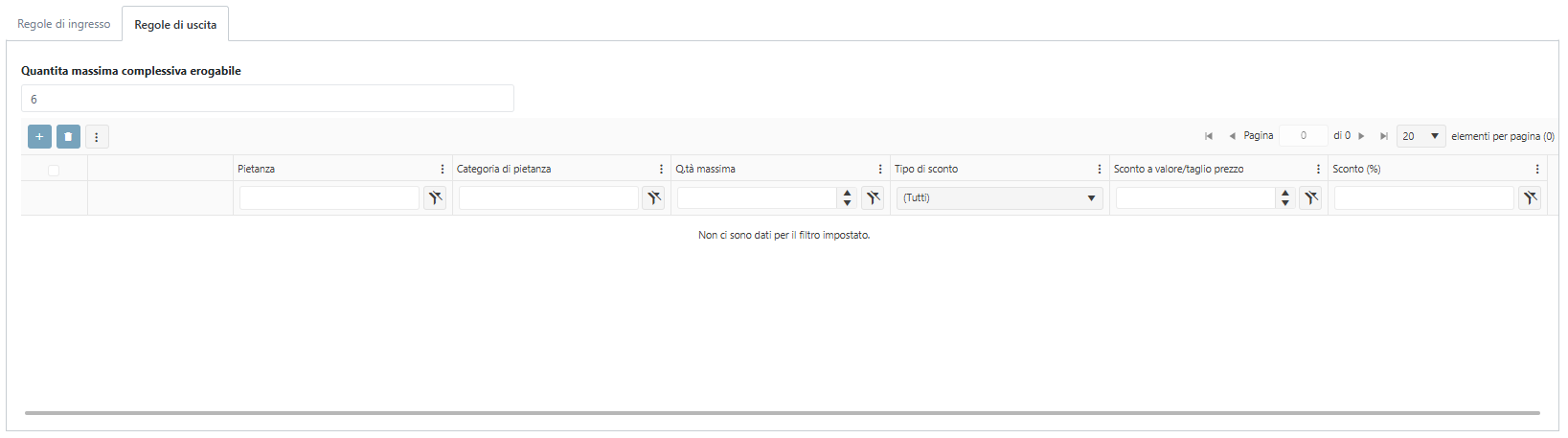1568x438 pixels.
Task: Clear the Sconto a valore/taglio prezzo filter
Action: [x=1310, y=198]
